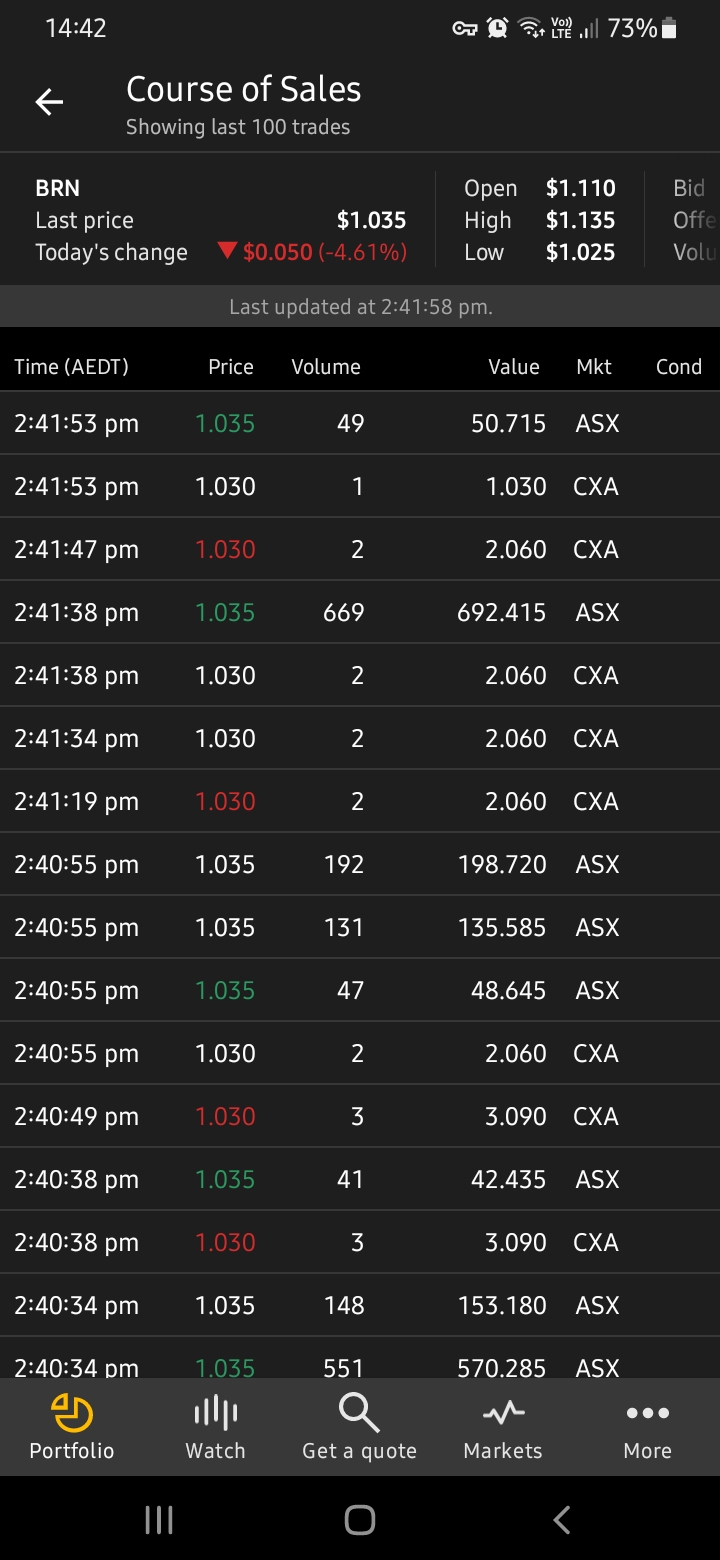
Task: Tap the Get a quote search icon
Action: (359, 1413)
